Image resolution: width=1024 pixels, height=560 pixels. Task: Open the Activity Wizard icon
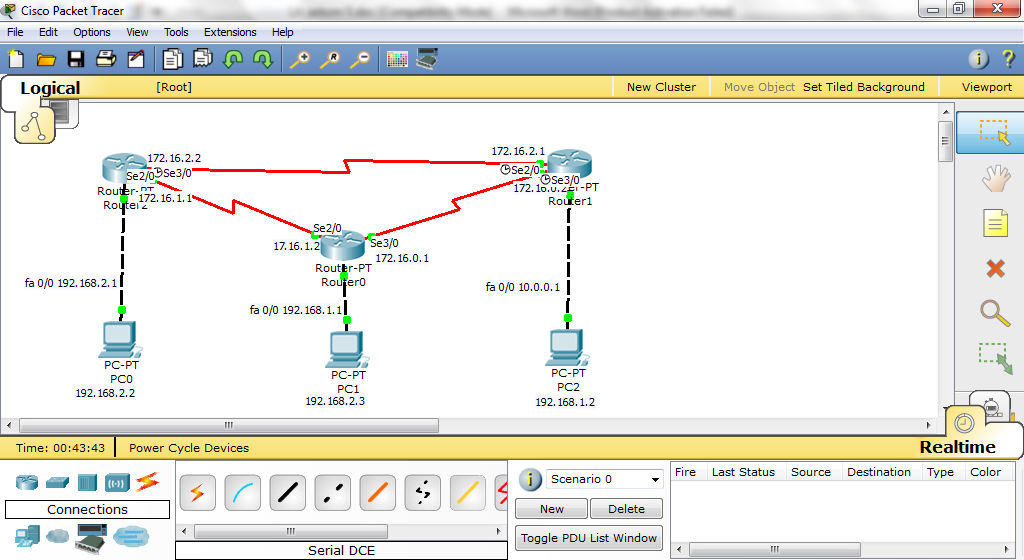tap(136, 59)
